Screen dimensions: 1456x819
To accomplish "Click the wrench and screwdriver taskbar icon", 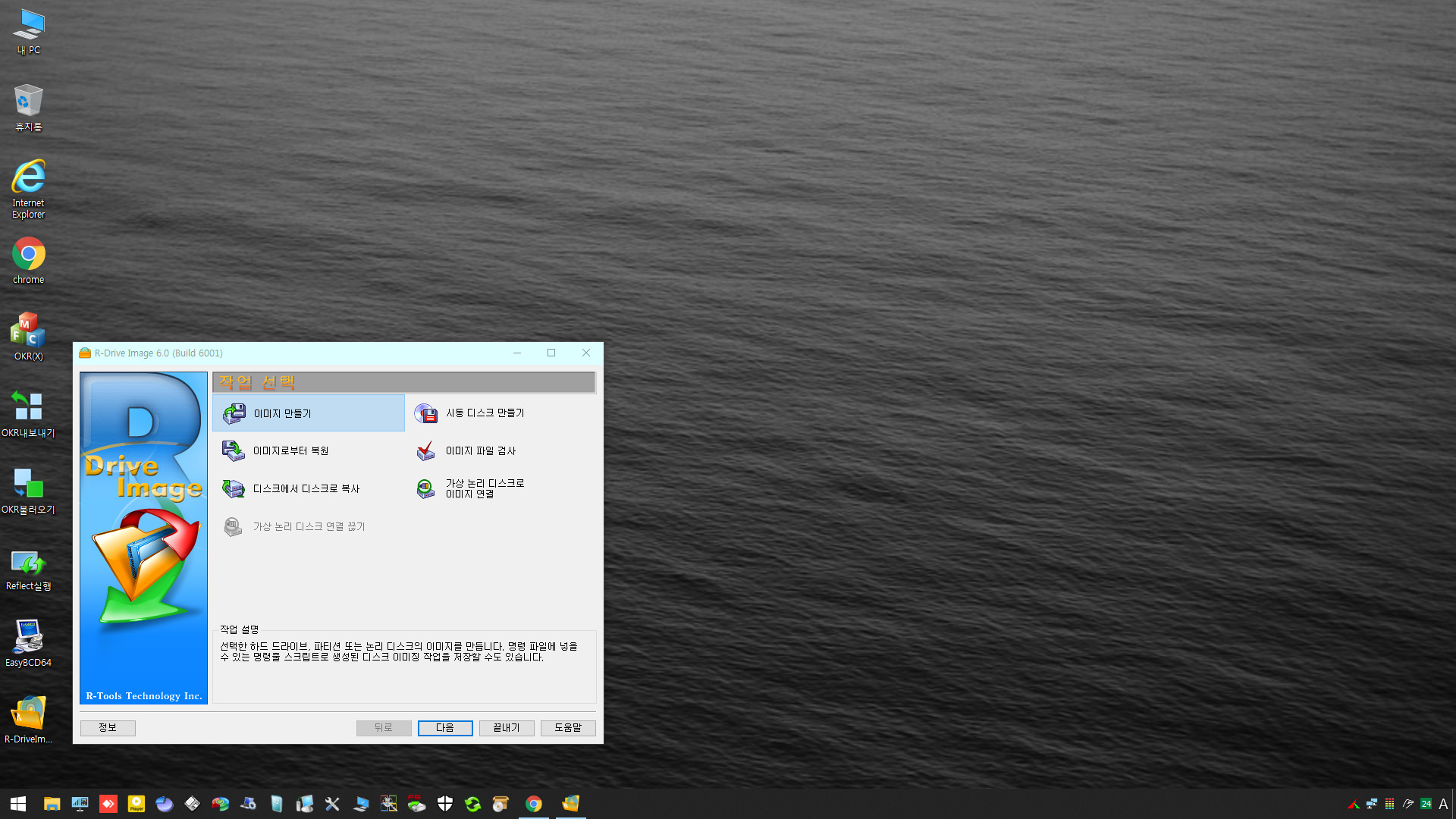I will coord(332,804).
